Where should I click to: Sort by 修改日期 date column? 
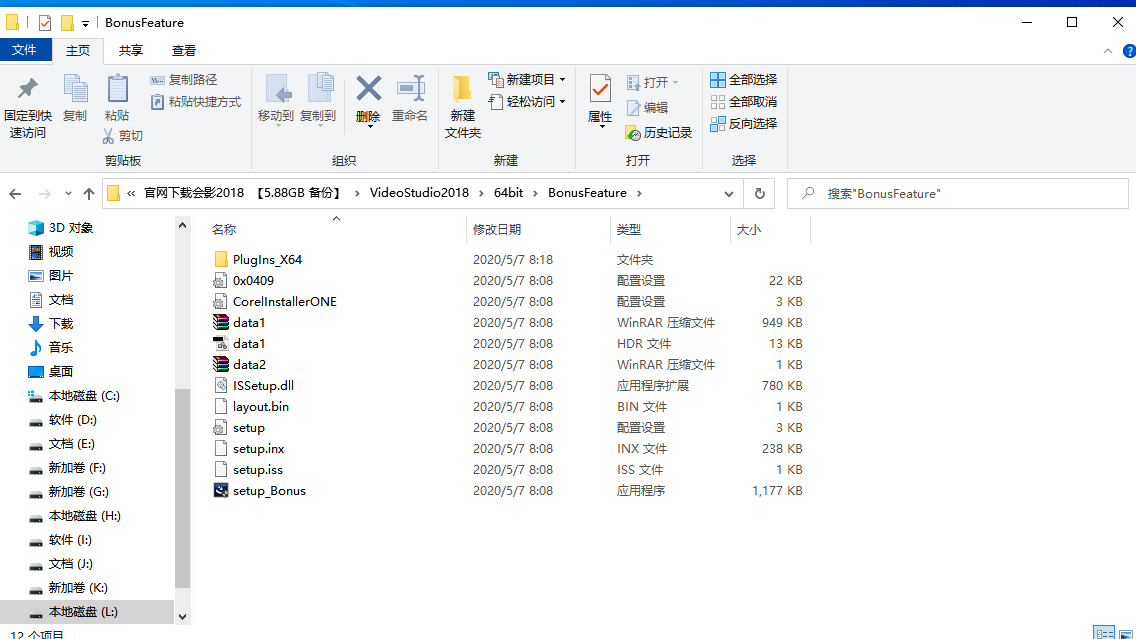tap(497, 230)
